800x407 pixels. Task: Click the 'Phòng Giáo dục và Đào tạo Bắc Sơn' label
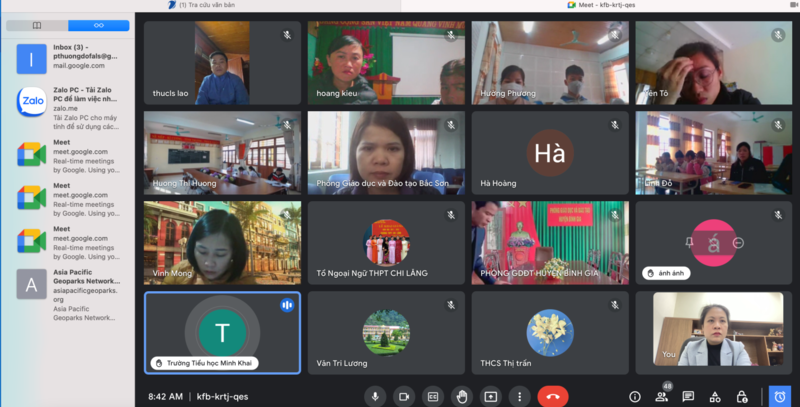coord(383,183)
